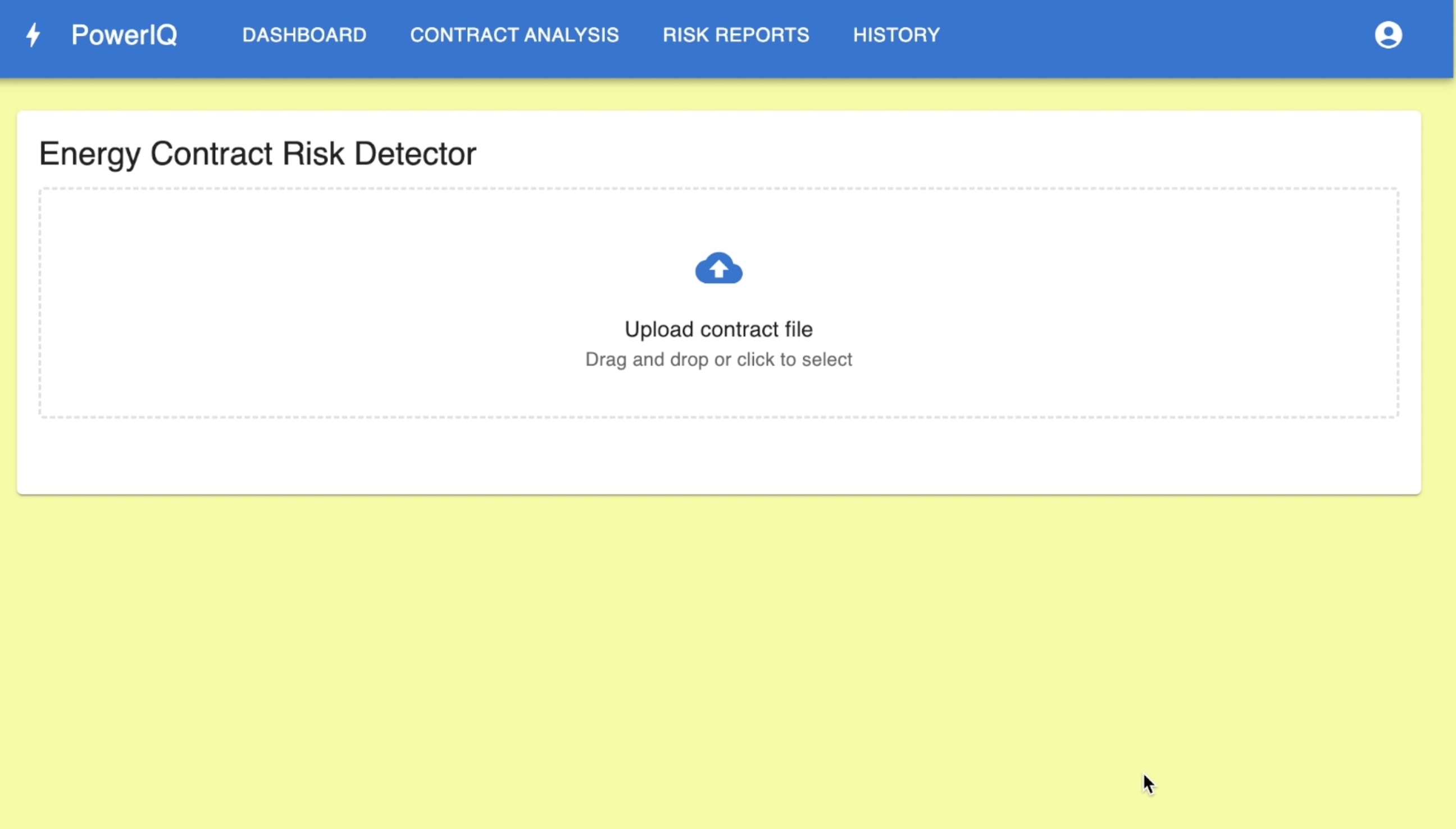Screen dimensions: 1456x829
Task: Click the PowerIQ brand name
Action: point(124,35)
